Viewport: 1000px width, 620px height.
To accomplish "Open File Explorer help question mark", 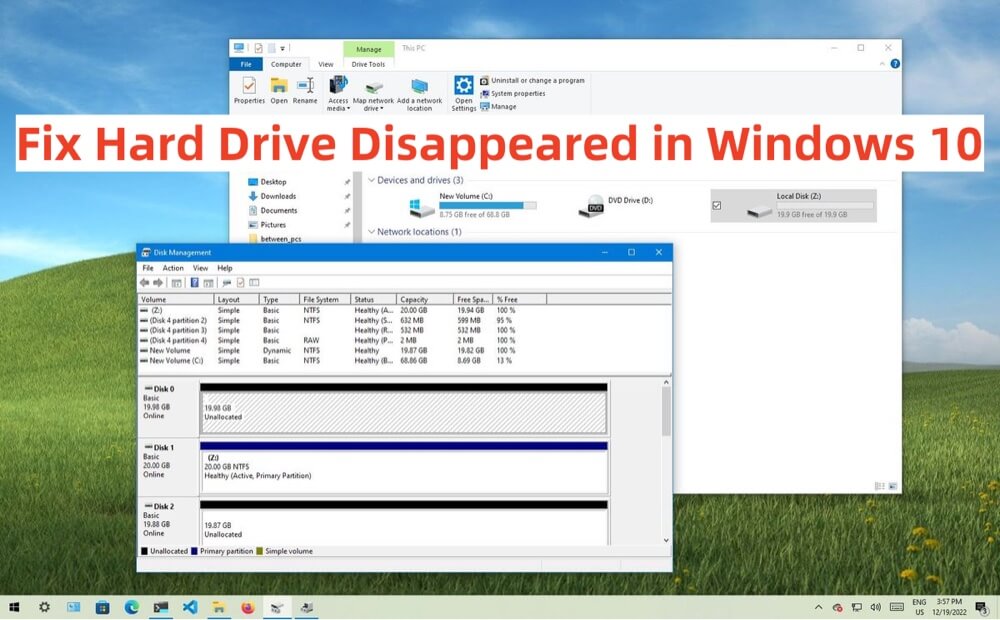I will coord(895,64).
